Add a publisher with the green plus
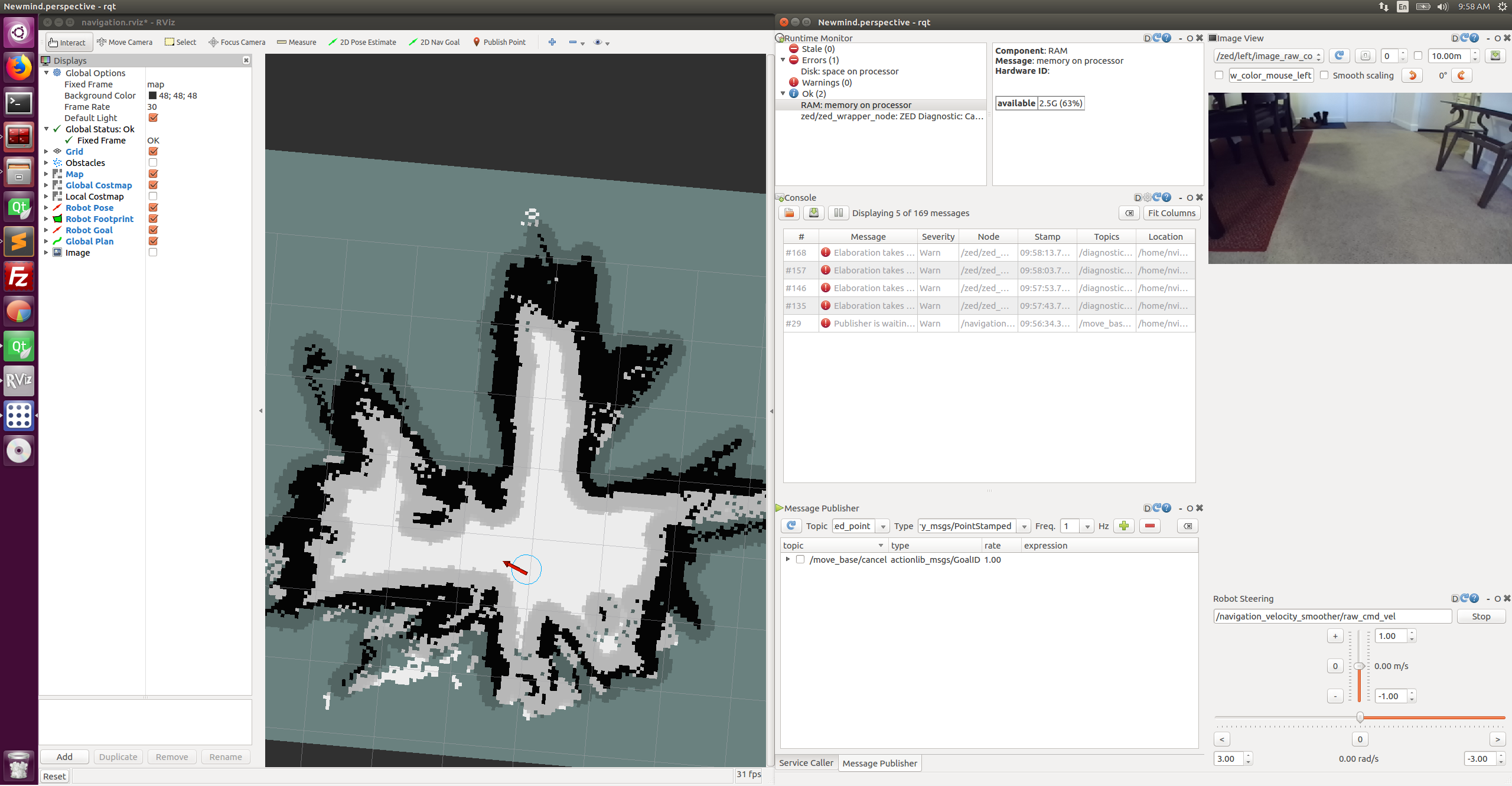Viewport: 1512px width, 786px height. pos(1124,526)
